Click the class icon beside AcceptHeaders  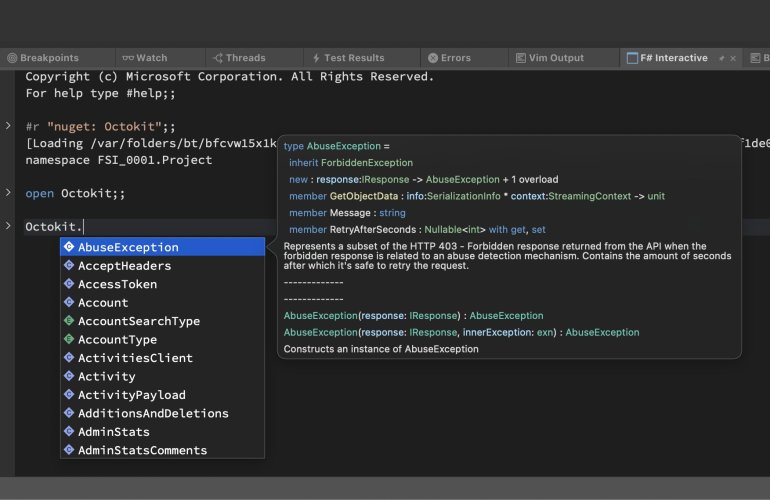[x=69, y=266]
